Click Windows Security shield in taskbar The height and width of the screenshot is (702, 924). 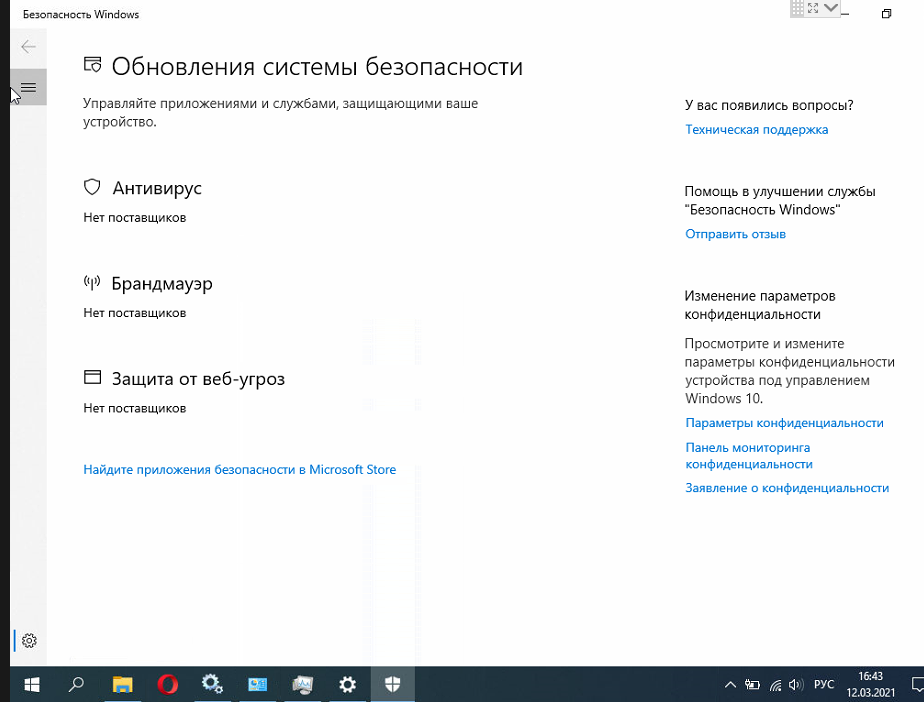pos(392,684)
